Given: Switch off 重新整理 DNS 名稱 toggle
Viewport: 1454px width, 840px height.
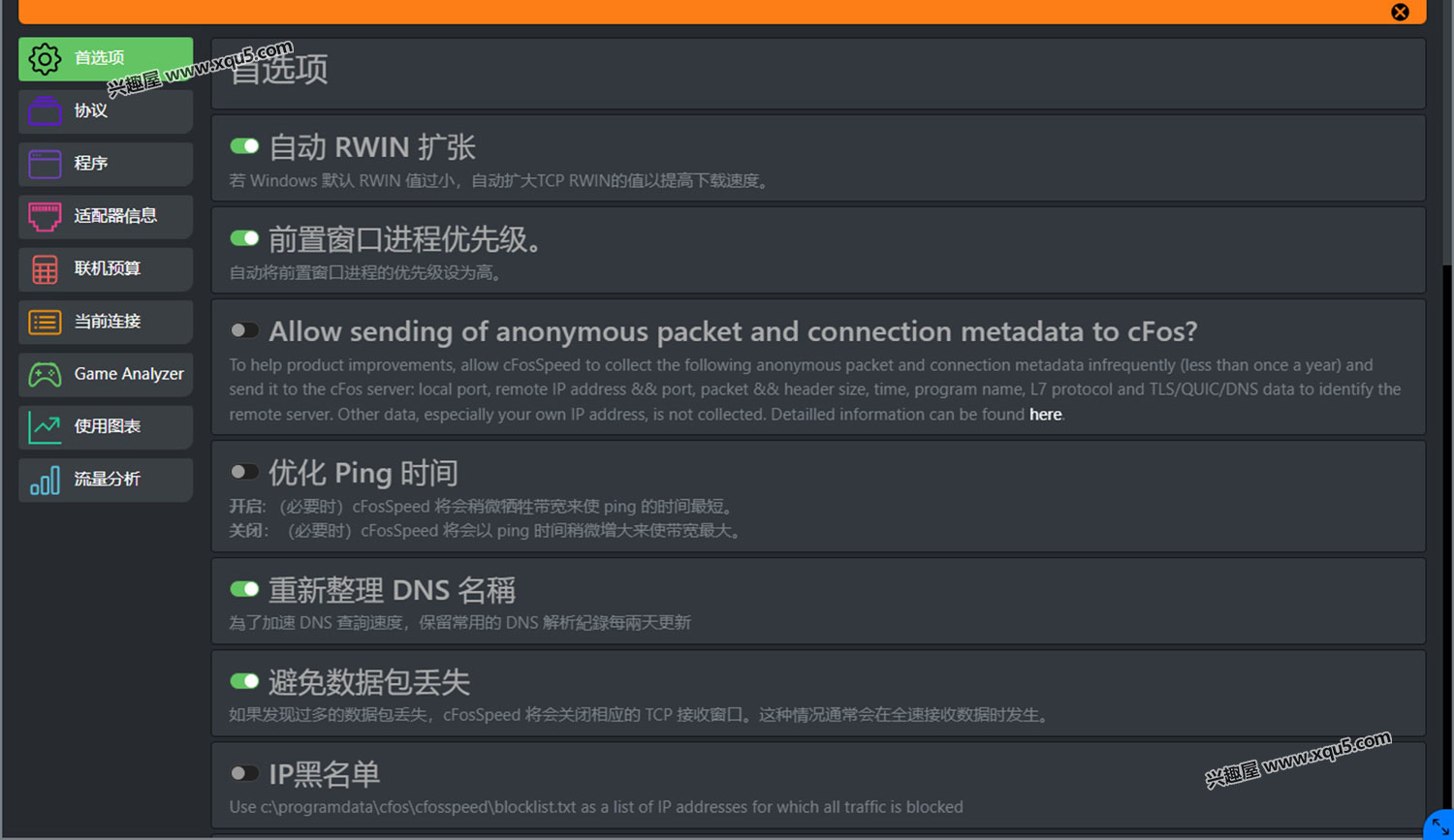Looking at the screenshot, I should pyautogui.click(x=244, y=589).
